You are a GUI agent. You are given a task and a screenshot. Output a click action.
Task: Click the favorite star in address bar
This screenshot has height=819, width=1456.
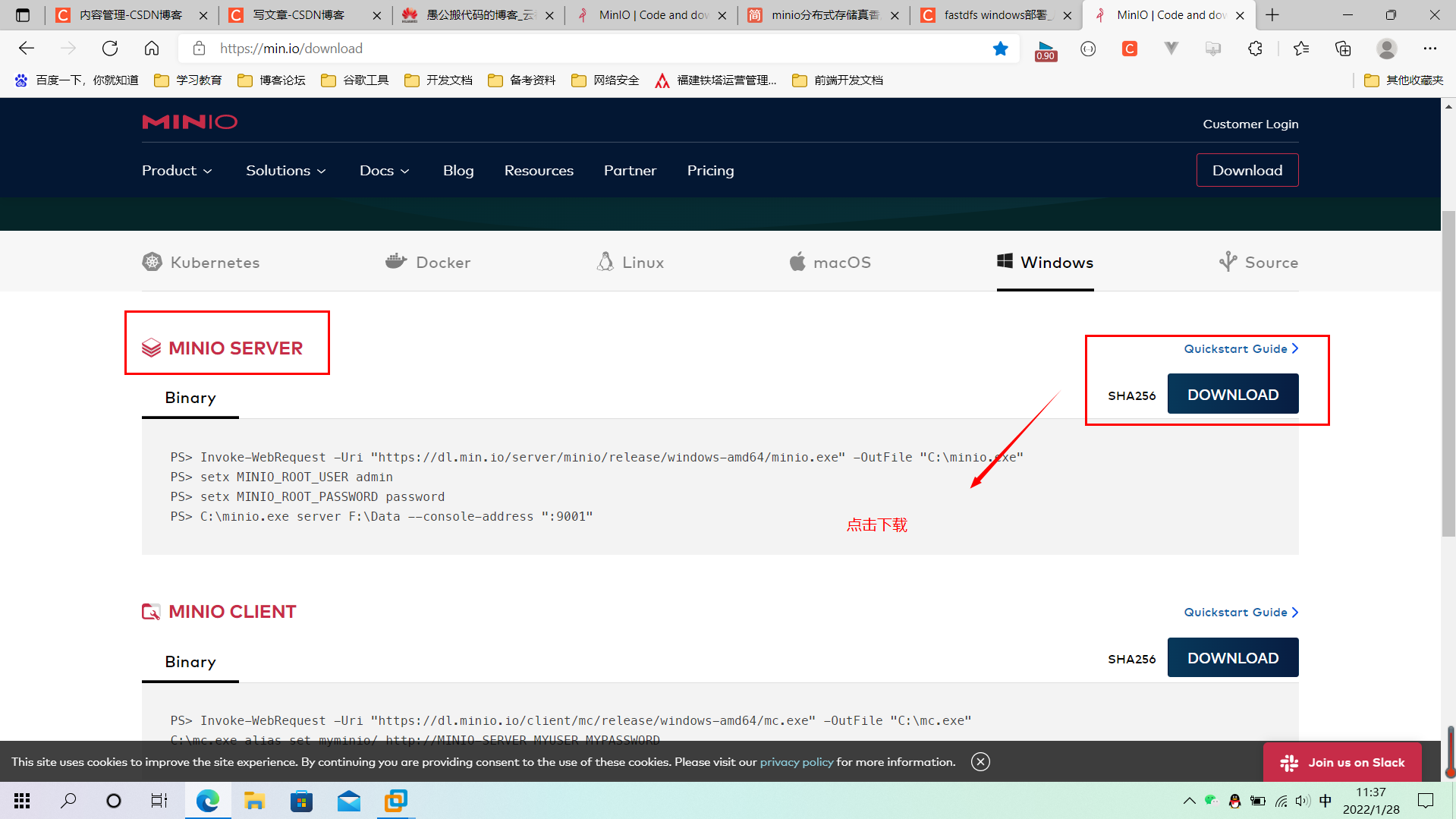point(1001,49)
